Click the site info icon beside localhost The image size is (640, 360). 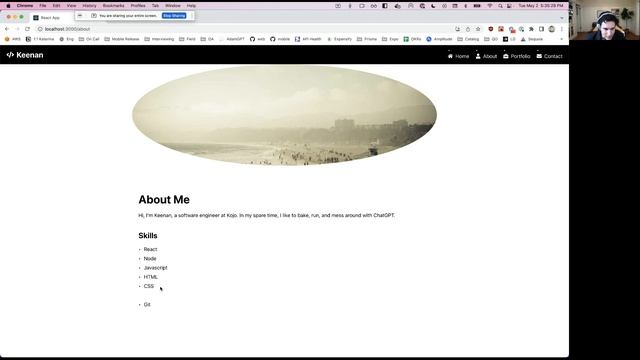coord(40,29)
